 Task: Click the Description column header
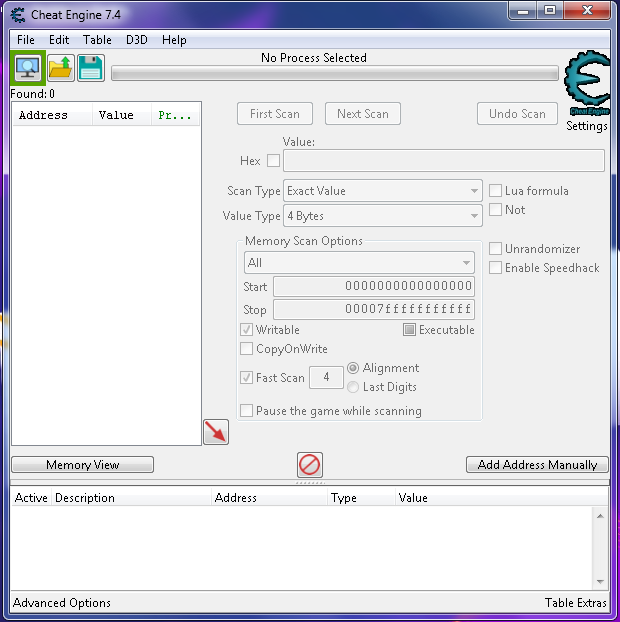[x=131, y=497]
